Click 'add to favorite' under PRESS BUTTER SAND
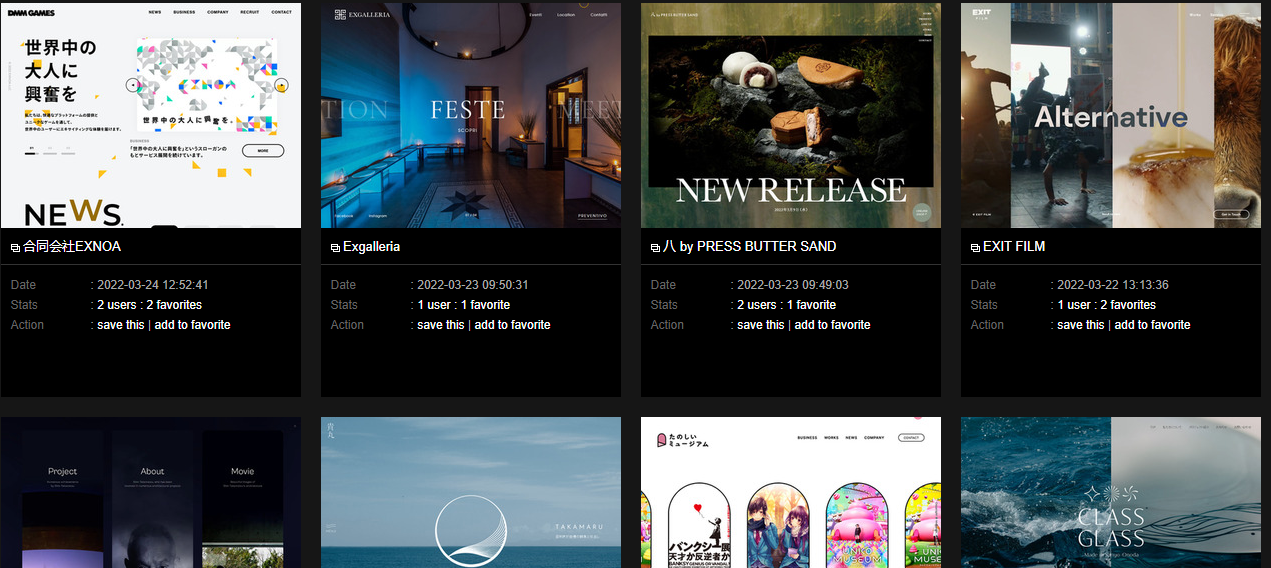The height and width of the screenshot is (568, 1271). (832, 325)
